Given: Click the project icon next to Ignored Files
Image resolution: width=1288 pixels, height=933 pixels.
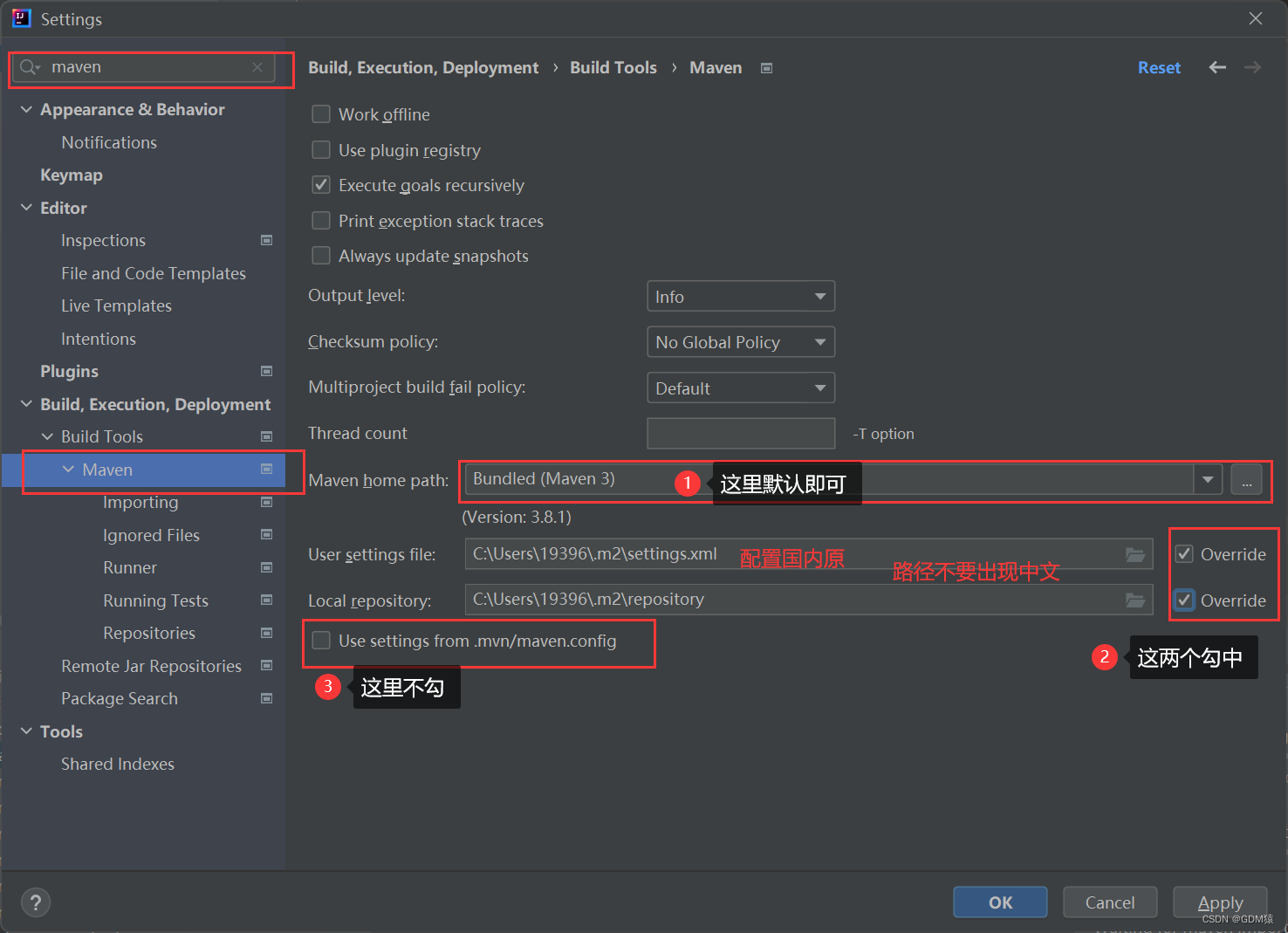Looking at the screenshot, I should (x=267, y=534).
